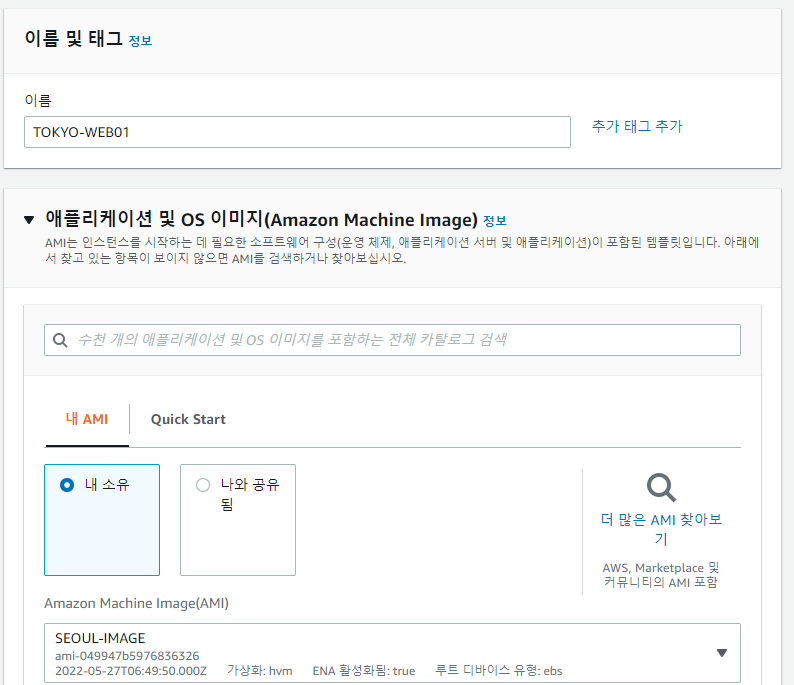Open the SEOUL-IMAGE AMI dropdown arrow
Viewport: 794px width, 685px height.
tap(722, 653)
